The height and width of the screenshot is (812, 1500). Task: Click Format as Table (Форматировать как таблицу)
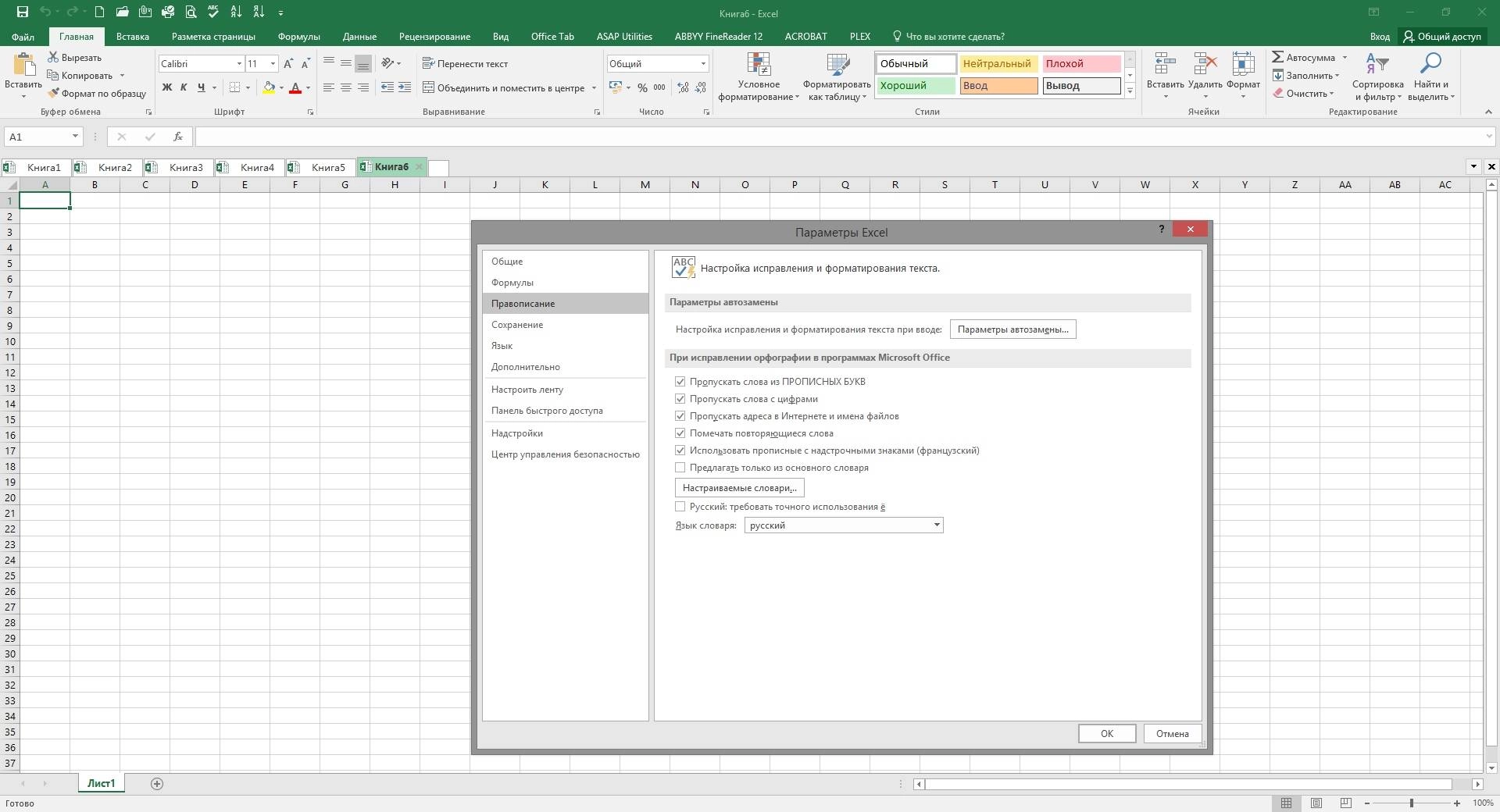click(837, 77)
